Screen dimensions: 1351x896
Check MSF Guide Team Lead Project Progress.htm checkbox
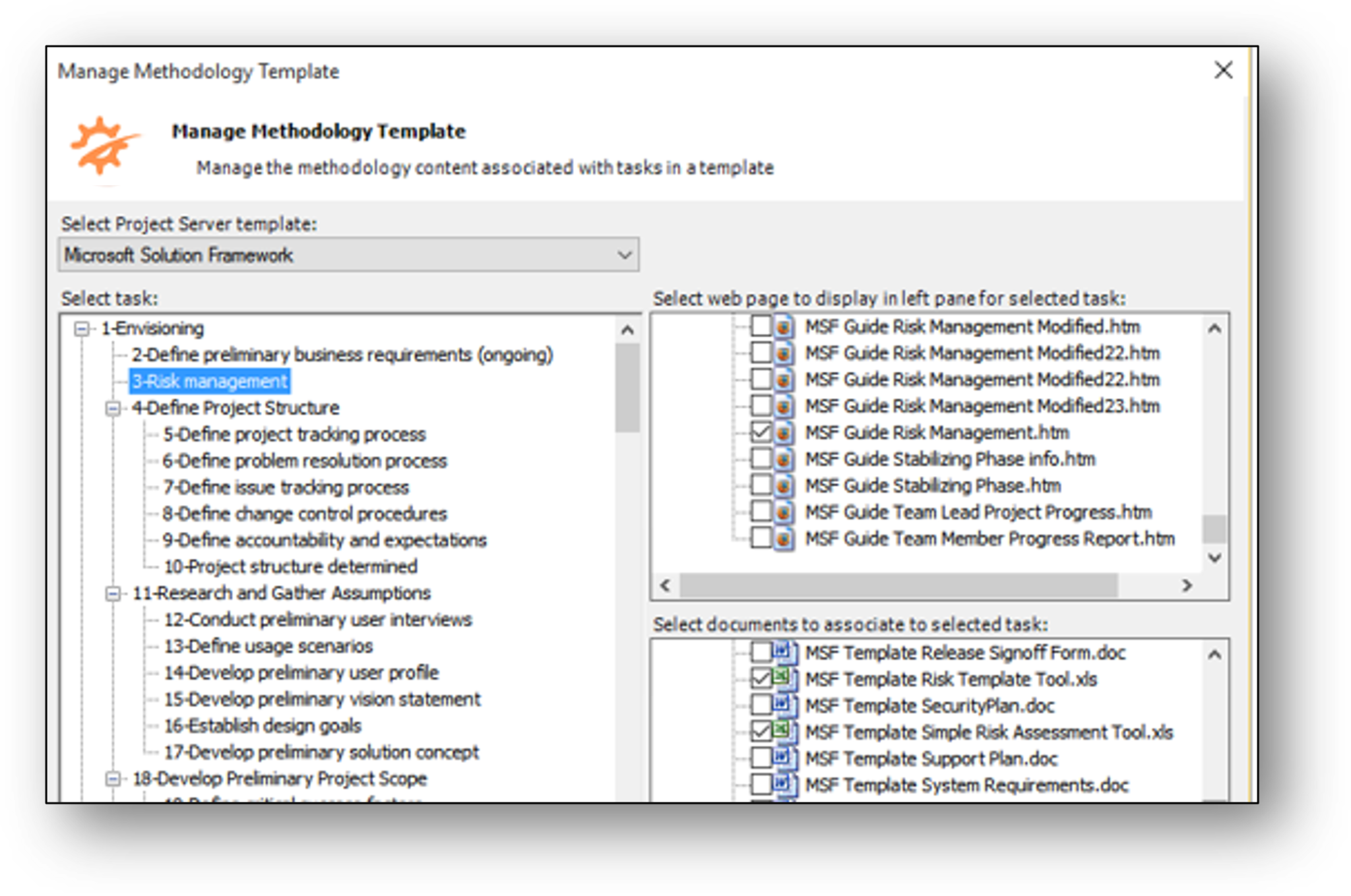click(x=761, y=512)
